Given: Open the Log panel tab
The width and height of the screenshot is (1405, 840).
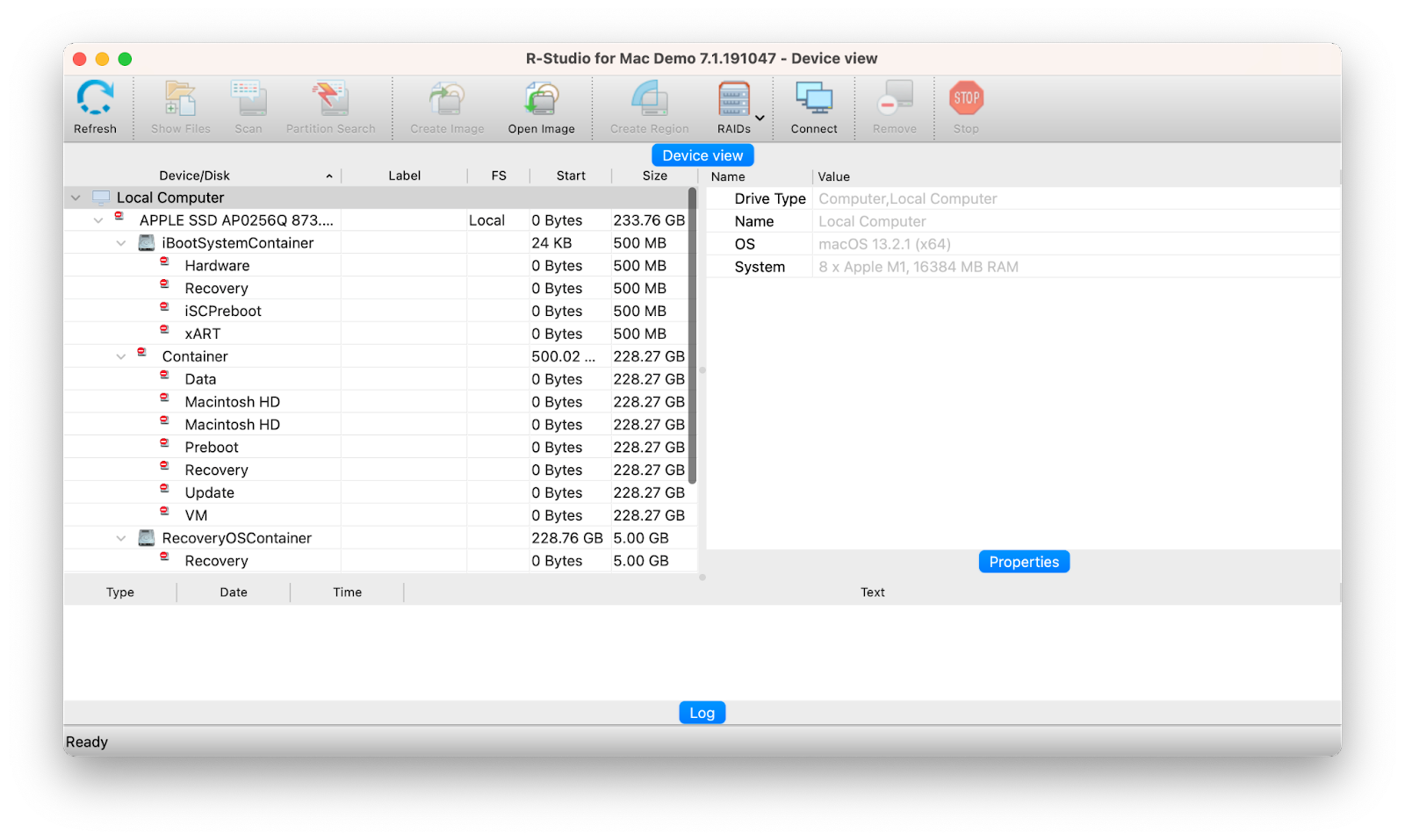Looking at the screenshot, I should (x=702, y=712).
